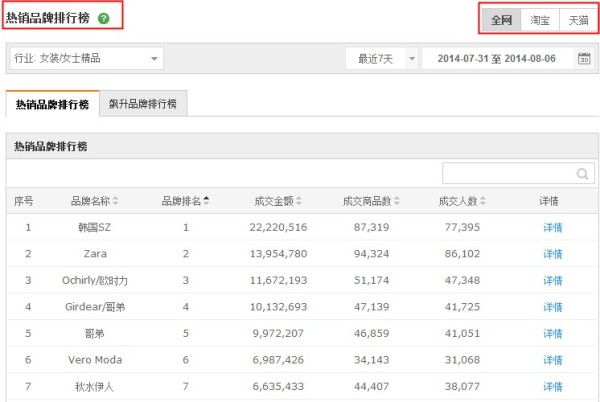Click buyer count 86,102
The image size is (600, 402).
462,254
